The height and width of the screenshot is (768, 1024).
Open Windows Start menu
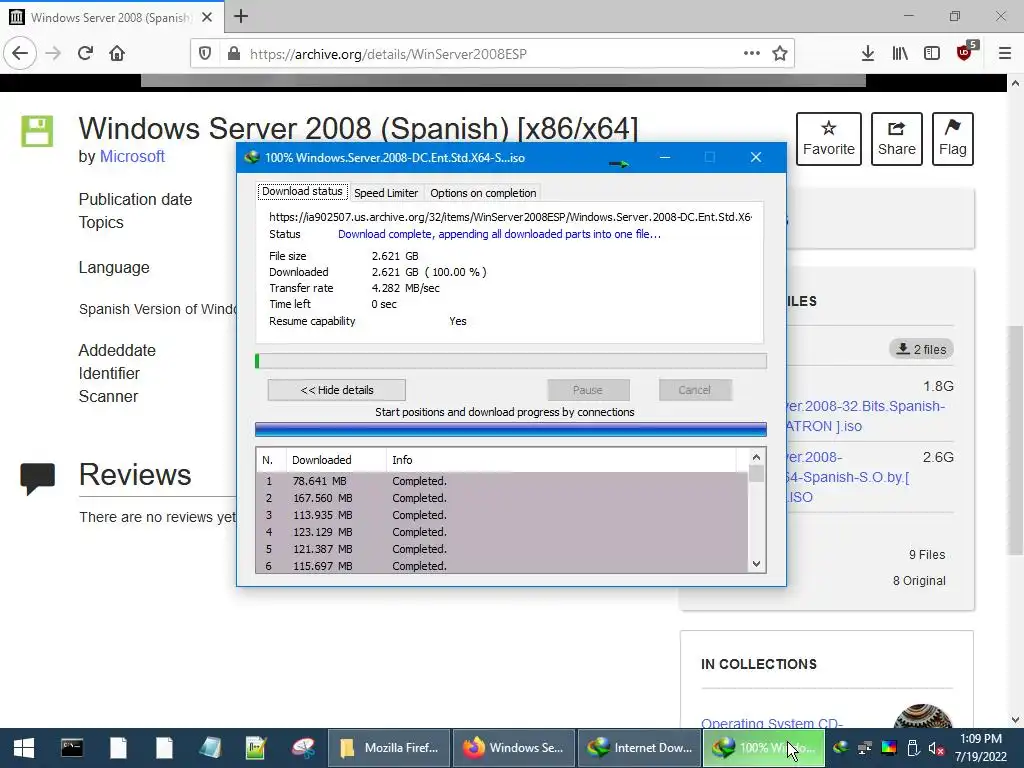coord(24,748)
